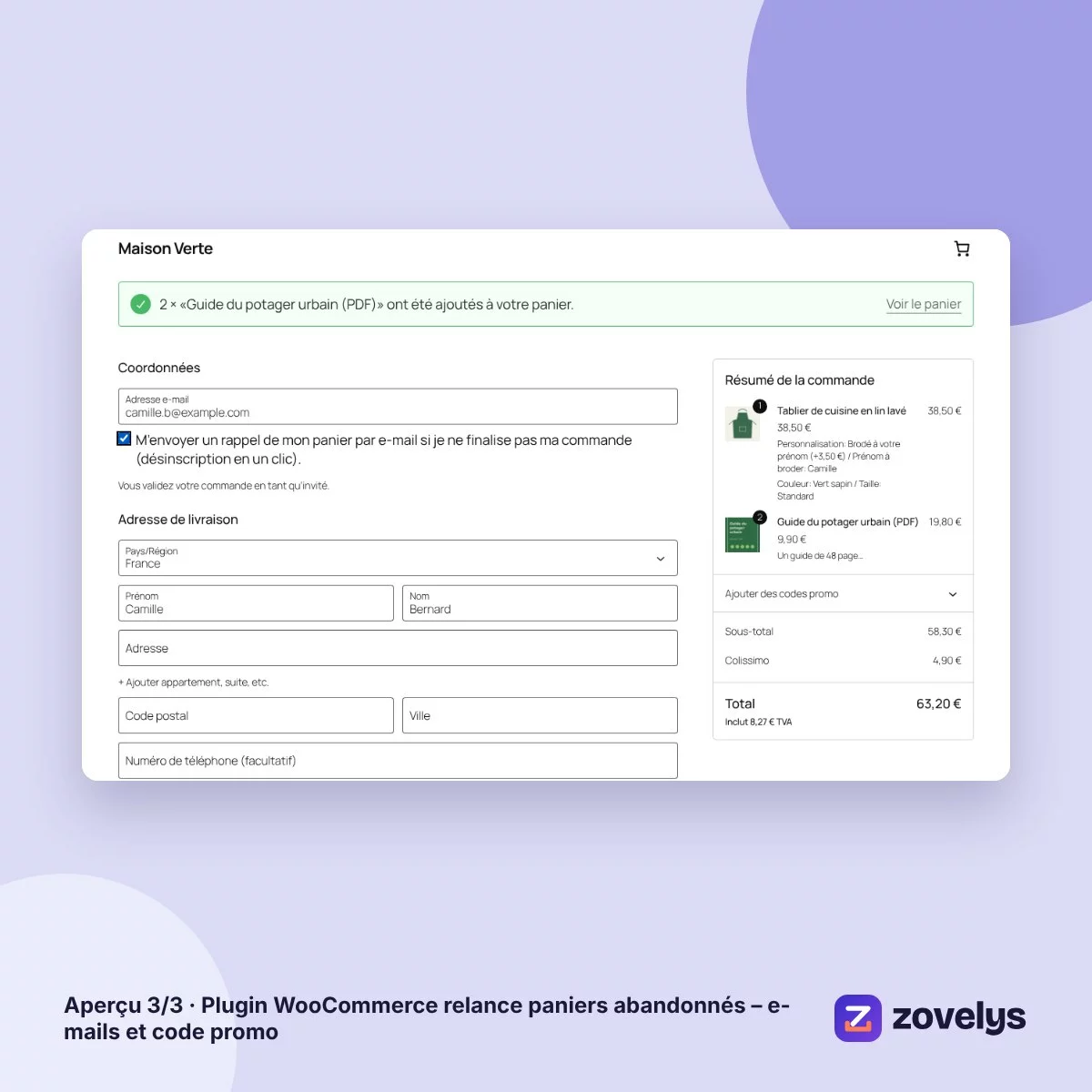Click the Coordonnées heading

[x=159, y=368]
